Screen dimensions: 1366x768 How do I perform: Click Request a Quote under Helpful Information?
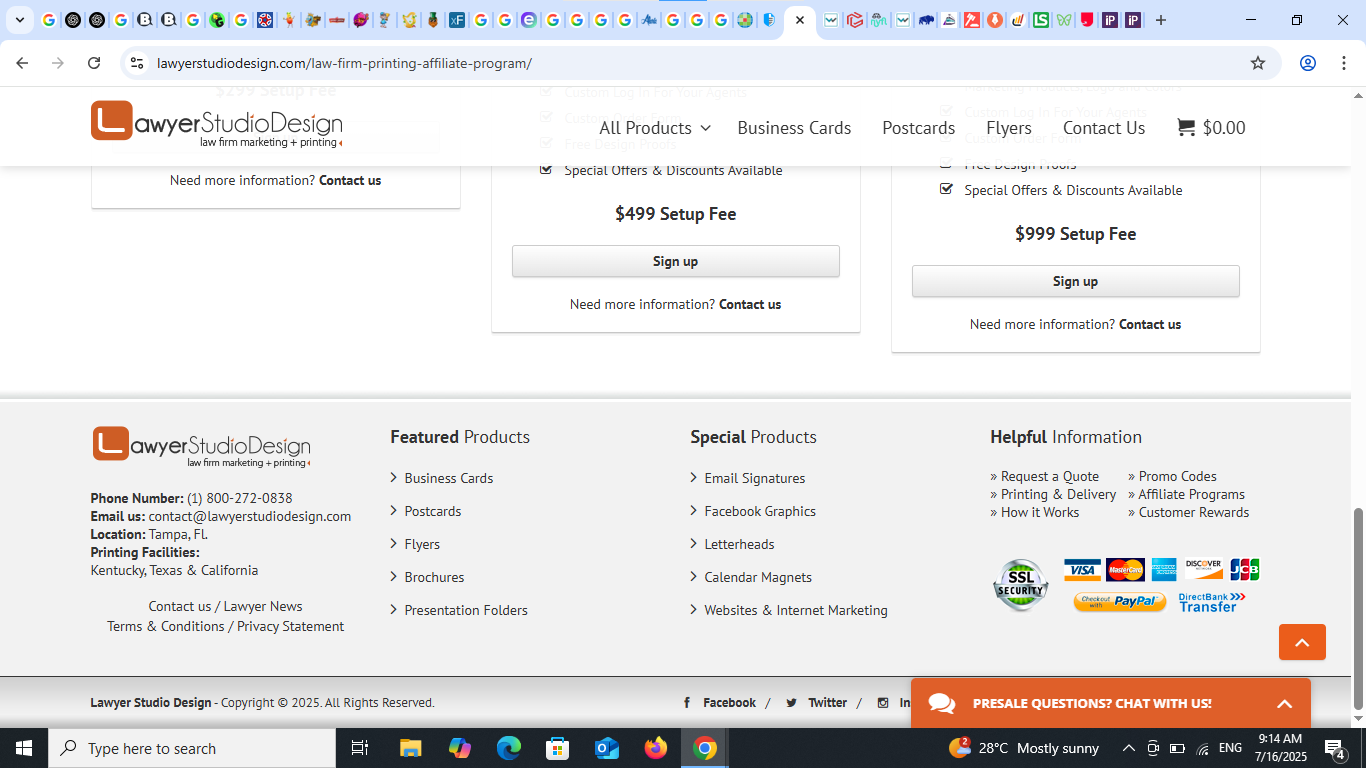click(1050, 476)
